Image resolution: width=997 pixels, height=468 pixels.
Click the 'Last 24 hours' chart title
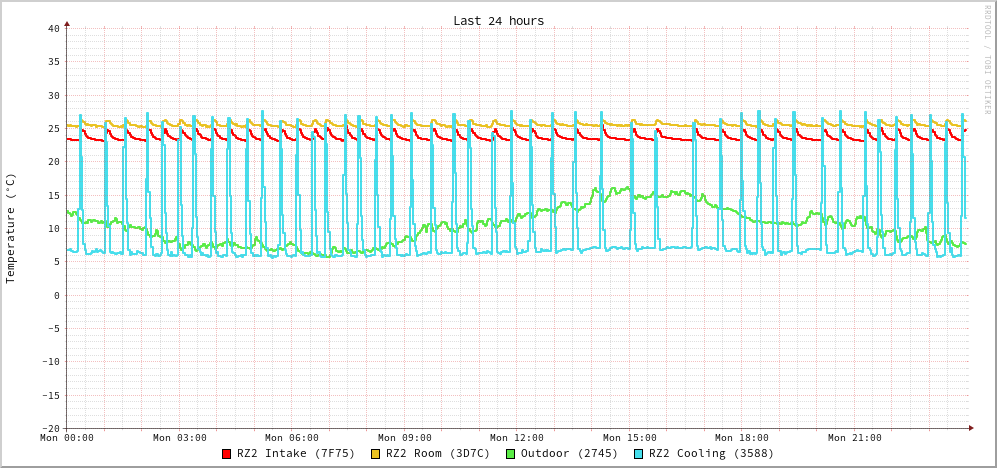pyautogui.click(x=498, y=21)
